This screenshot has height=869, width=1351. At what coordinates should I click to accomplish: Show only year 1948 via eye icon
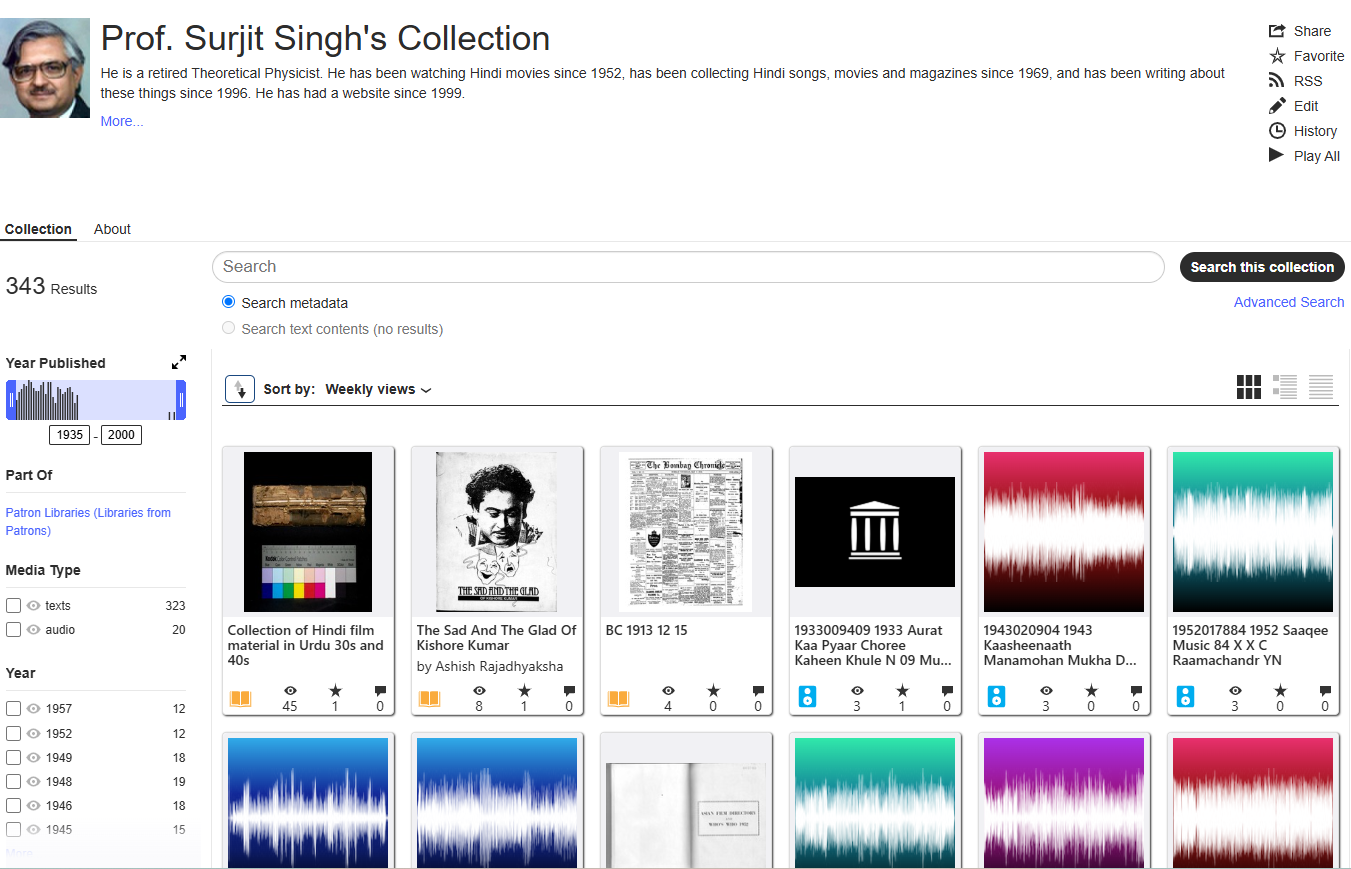(33, 781)
